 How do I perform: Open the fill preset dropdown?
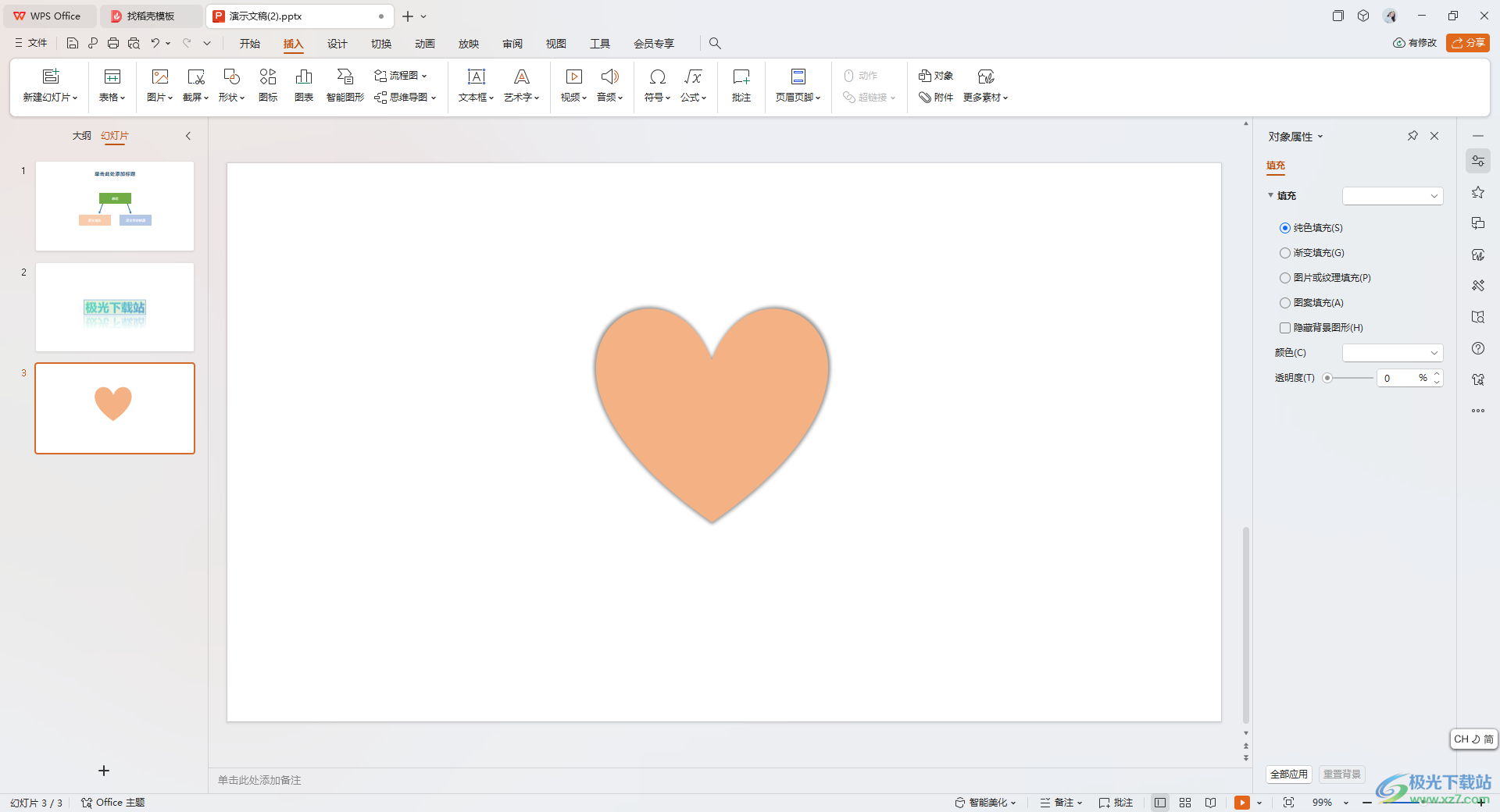point(1392,196)
